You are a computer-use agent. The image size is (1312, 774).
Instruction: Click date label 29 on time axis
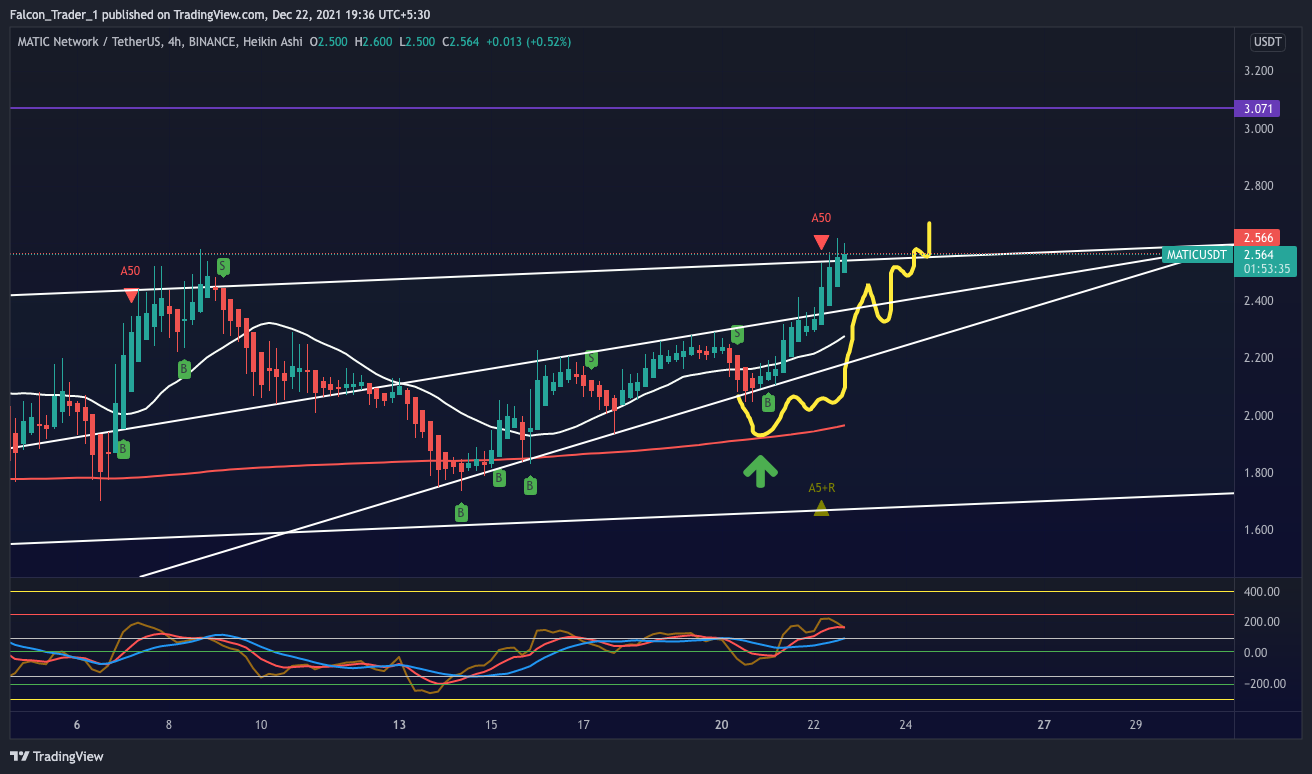point(1136,725)
